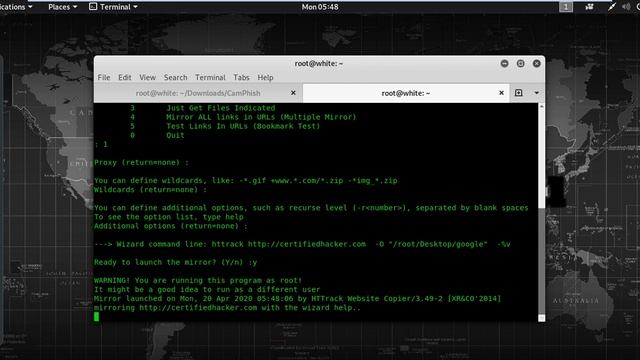The width and height of the screenshot is (640, 360).
Task: Click "Ready to launch the mirror?" line
Action: [x=176, y=262]
